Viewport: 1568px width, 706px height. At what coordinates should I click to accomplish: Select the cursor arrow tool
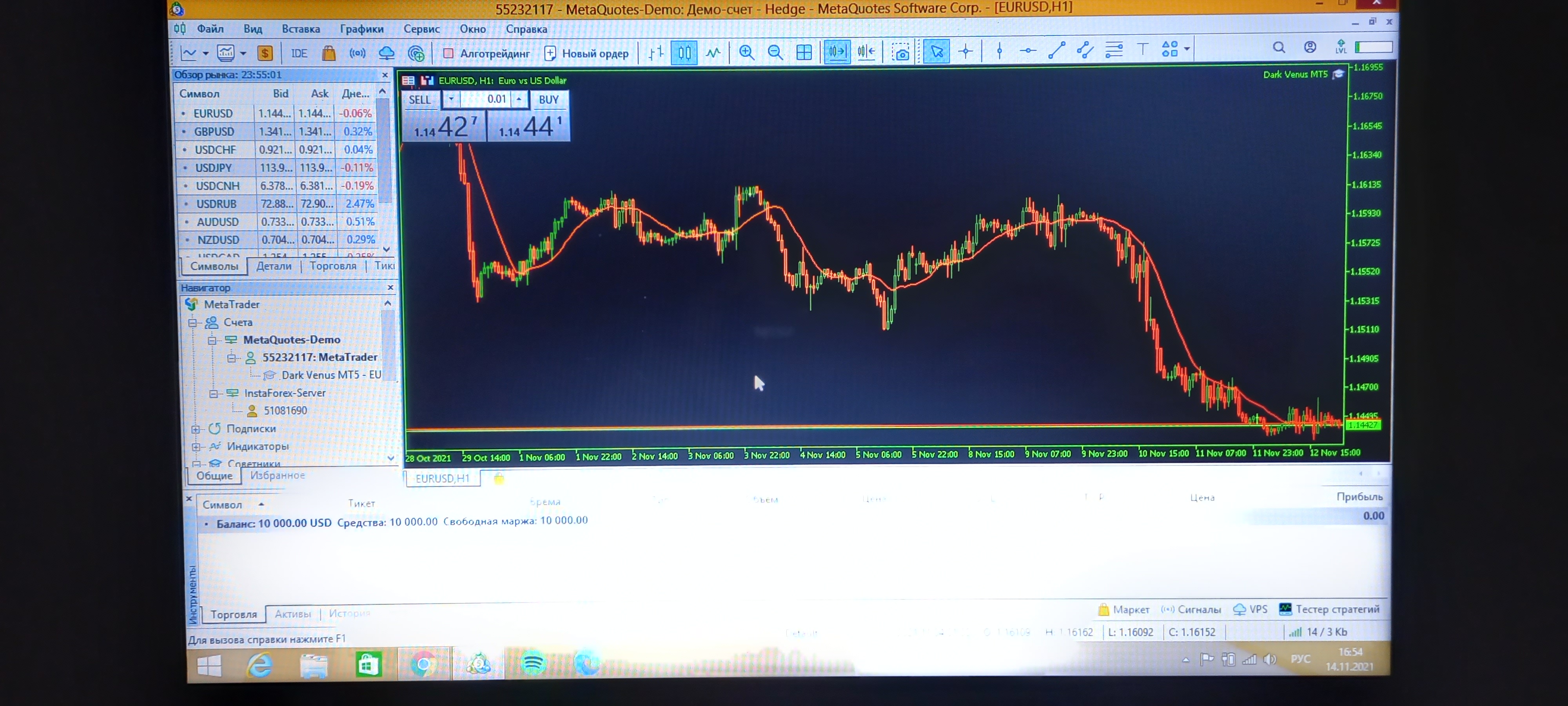(936, 52)
